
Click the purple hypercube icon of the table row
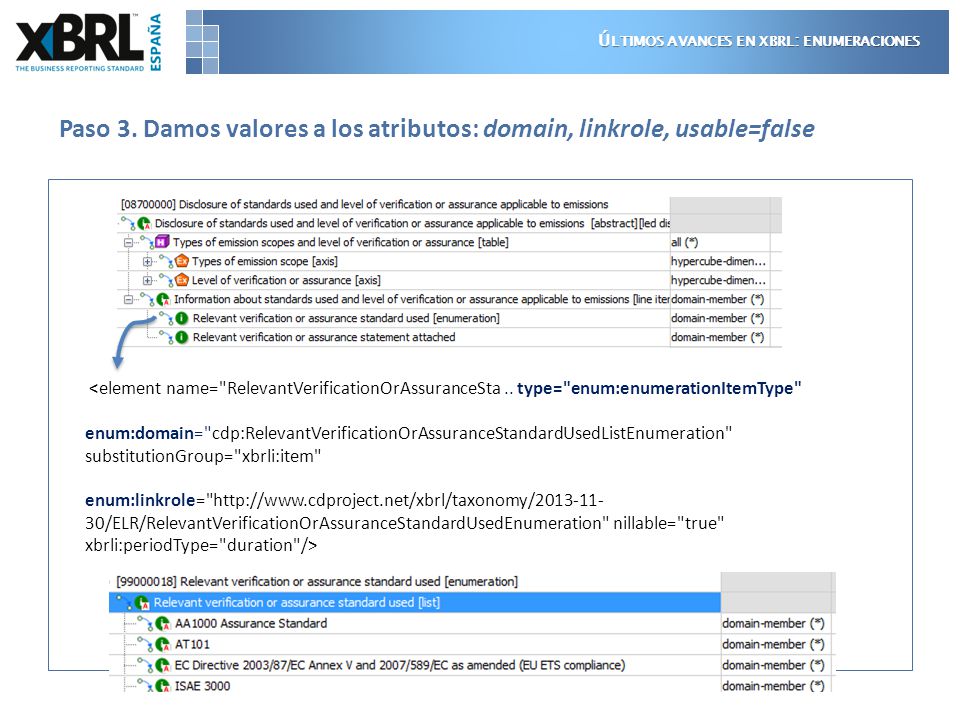[162, 242]
